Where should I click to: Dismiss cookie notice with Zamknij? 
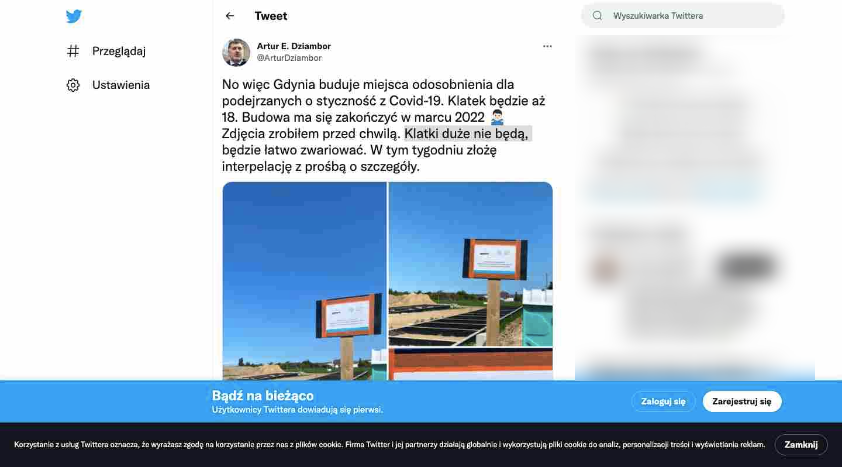(x=801, y=444)
